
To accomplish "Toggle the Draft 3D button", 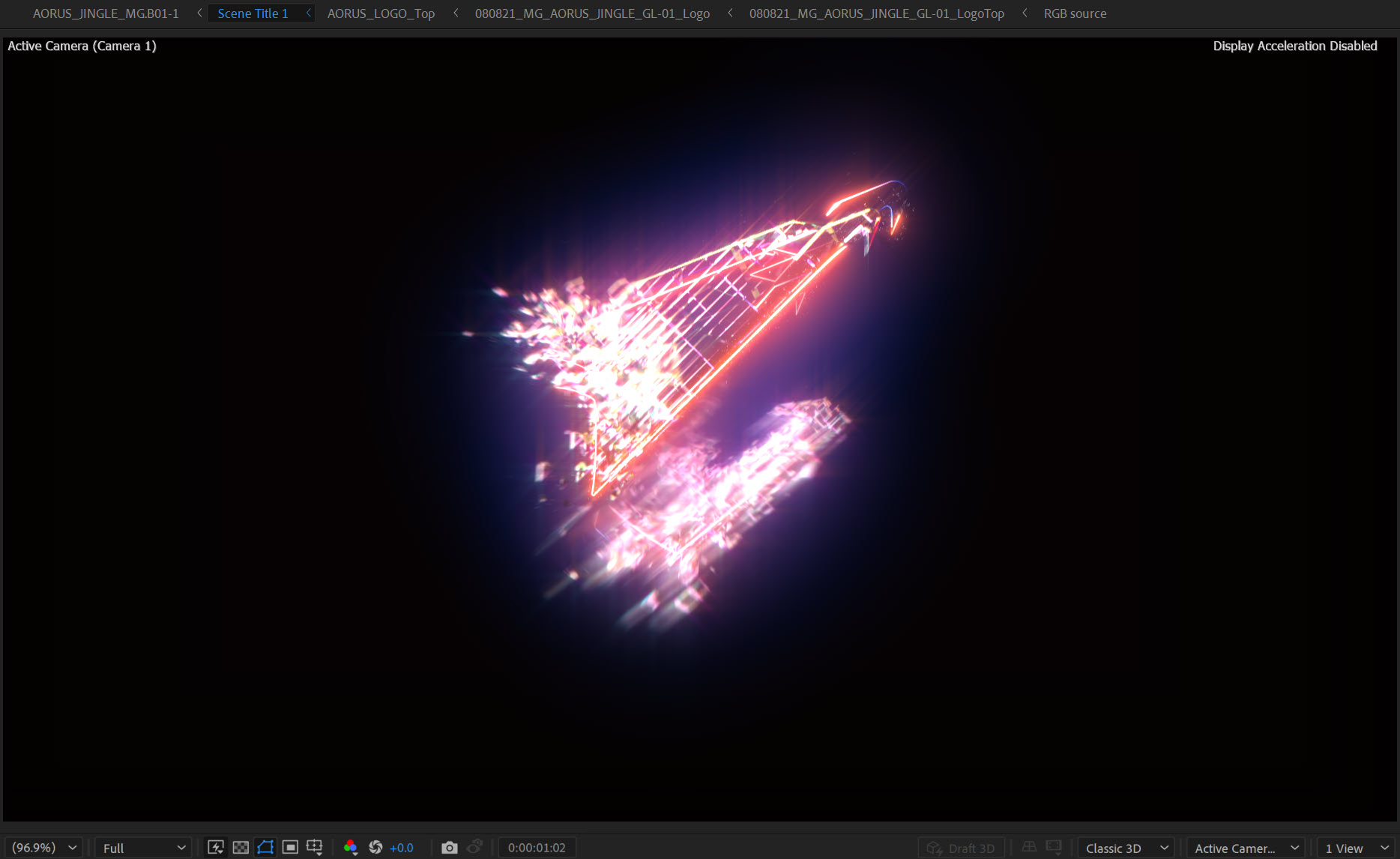I will (962, 848).
